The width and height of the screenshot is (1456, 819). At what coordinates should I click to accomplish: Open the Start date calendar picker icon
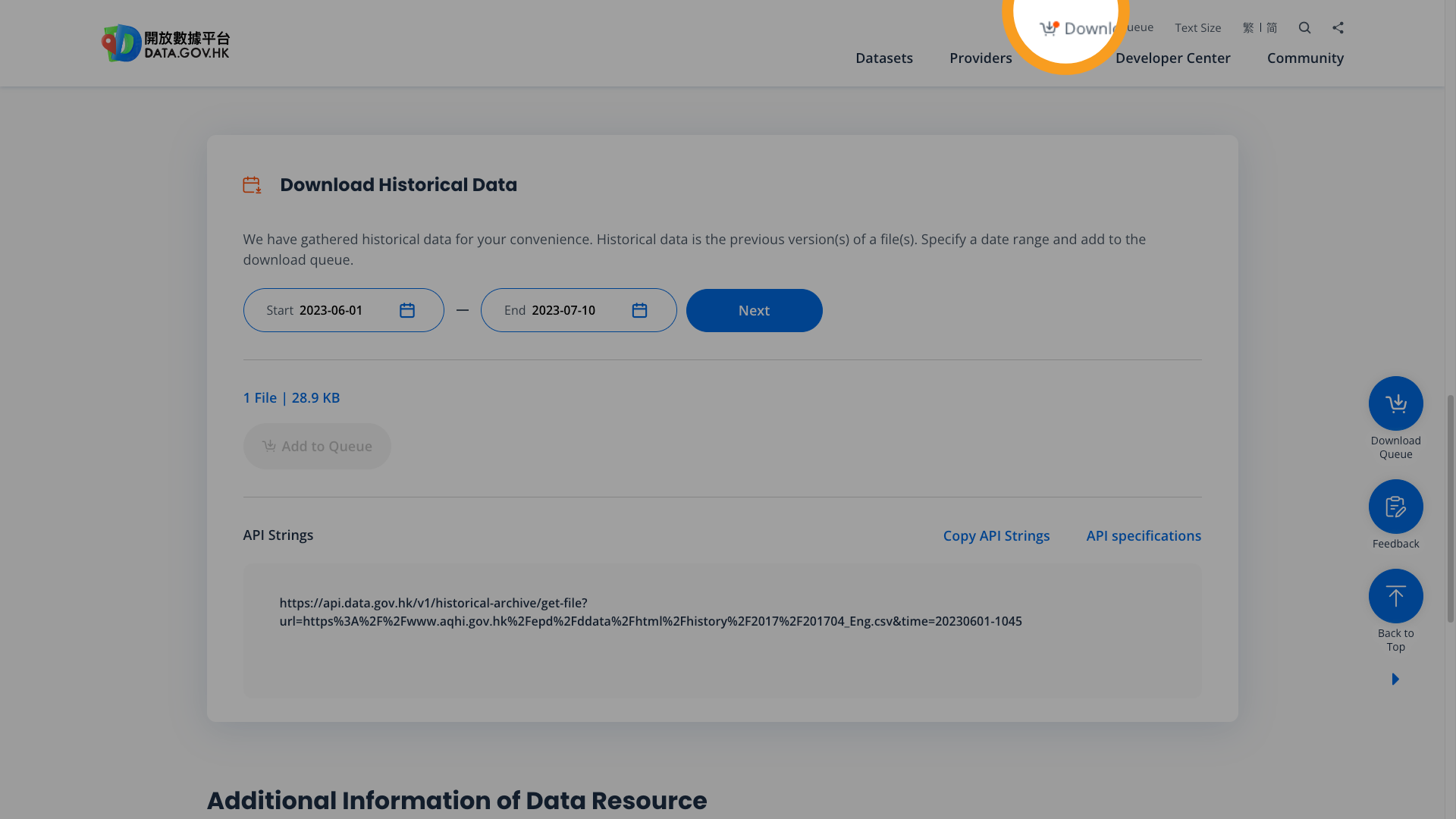407,310
